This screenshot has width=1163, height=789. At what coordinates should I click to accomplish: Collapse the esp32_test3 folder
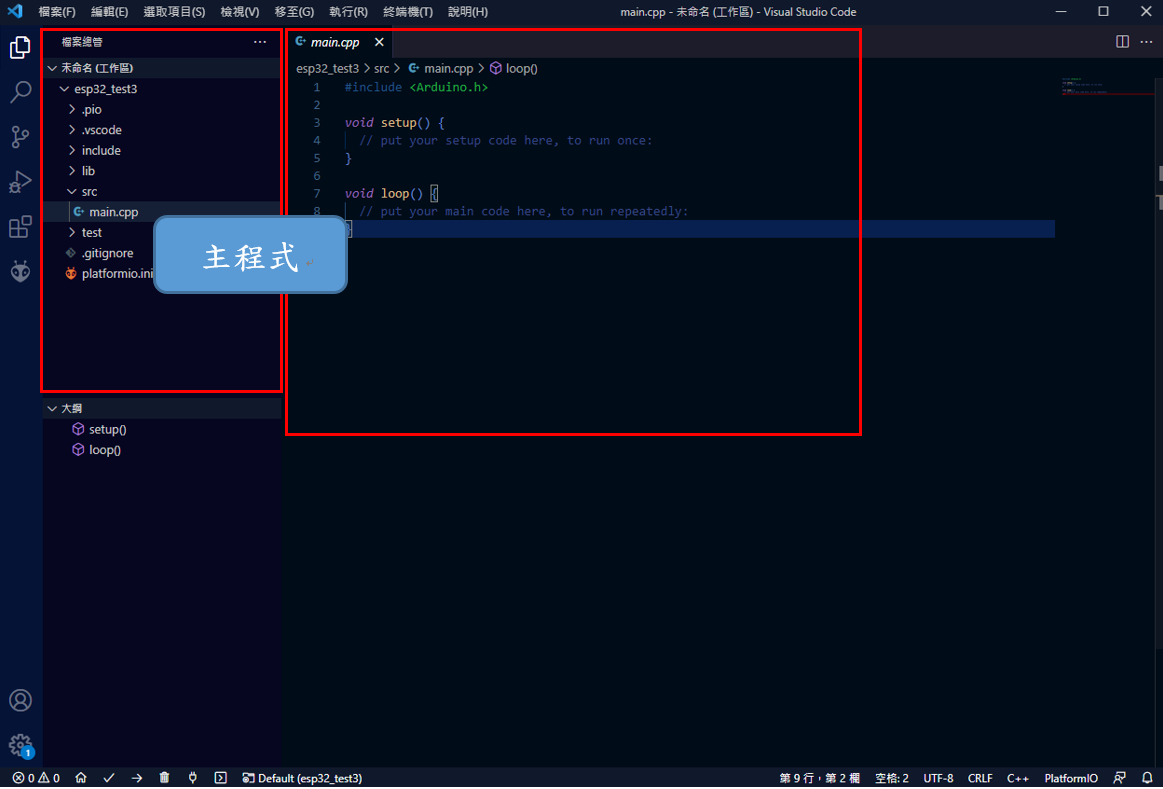pyautogui.click(x=162, y=88)
